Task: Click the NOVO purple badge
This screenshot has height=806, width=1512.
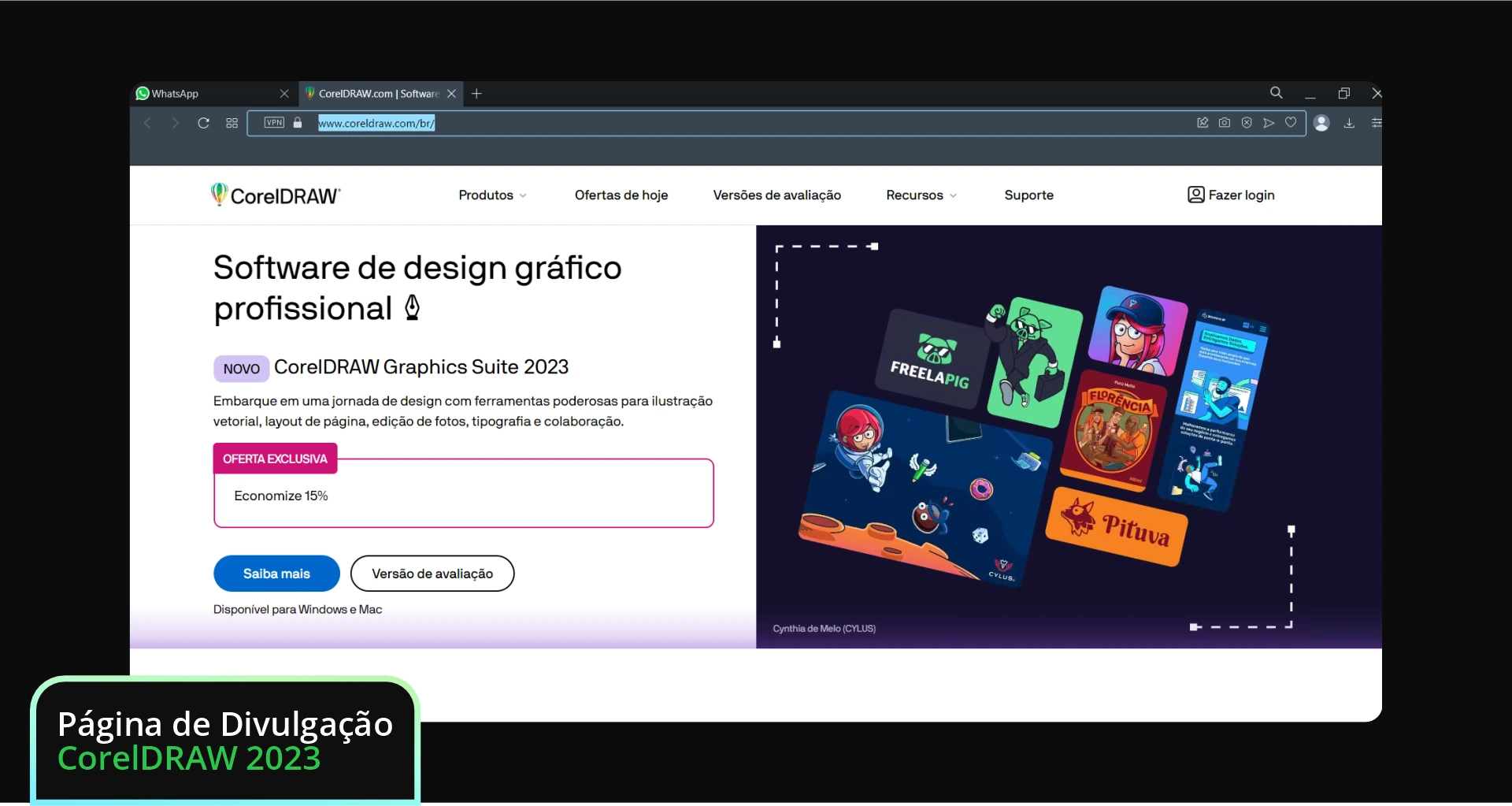Action: click(241, 369)
